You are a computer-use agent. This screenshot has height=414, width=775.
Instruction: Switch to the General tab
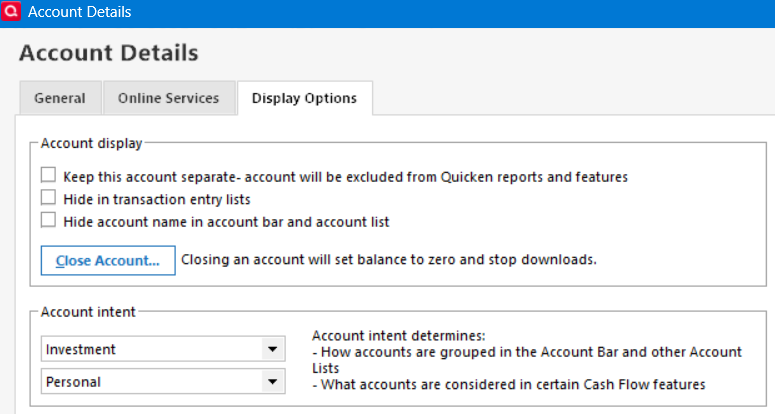tap(60, 98)
